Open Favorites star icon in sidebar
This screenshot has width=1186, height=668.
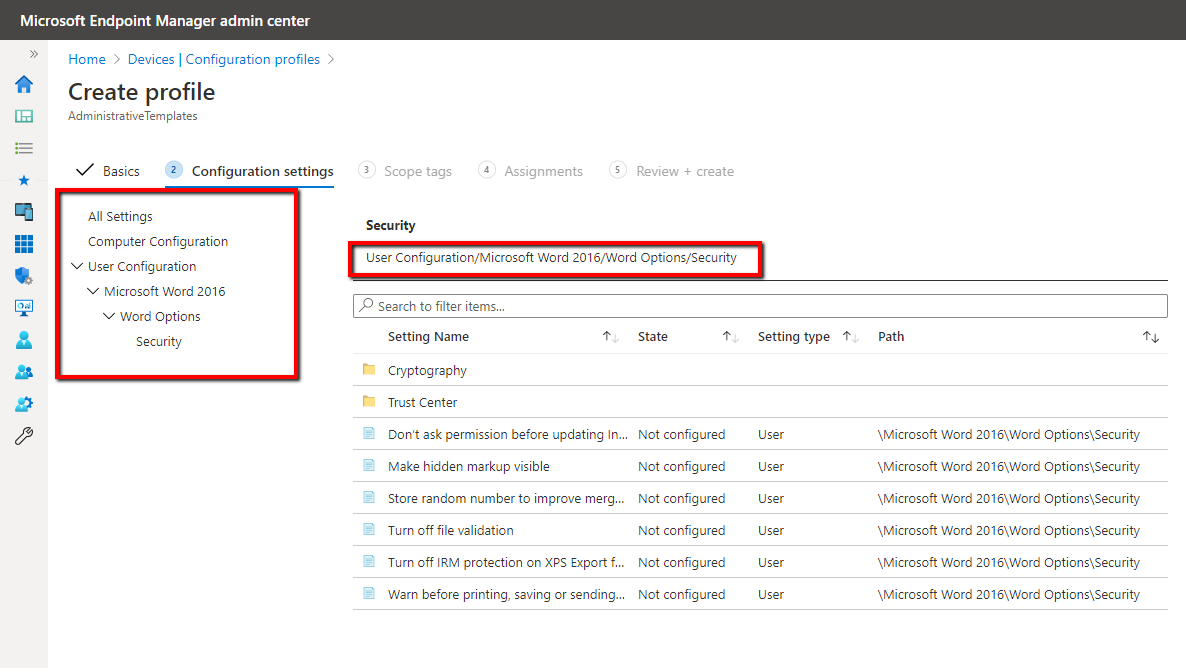23,180
